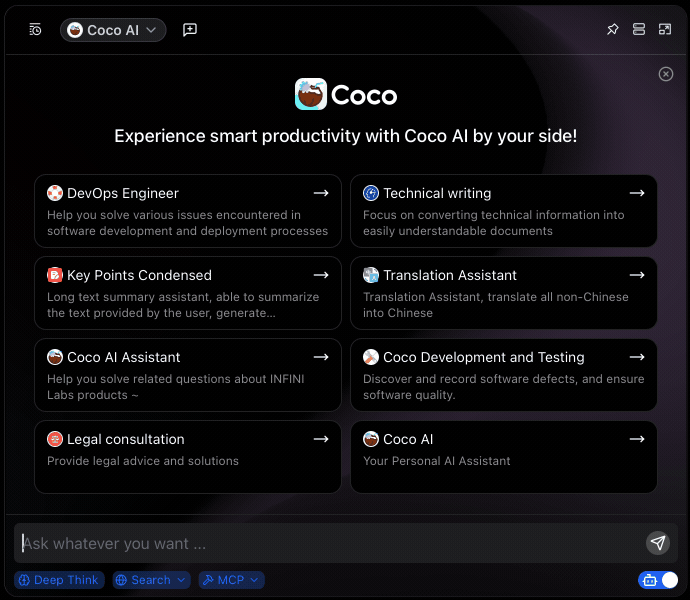Open the Technical writing assistant card
Image resolution: width=690 pixels, height=600 pixels.
[503, 211]
